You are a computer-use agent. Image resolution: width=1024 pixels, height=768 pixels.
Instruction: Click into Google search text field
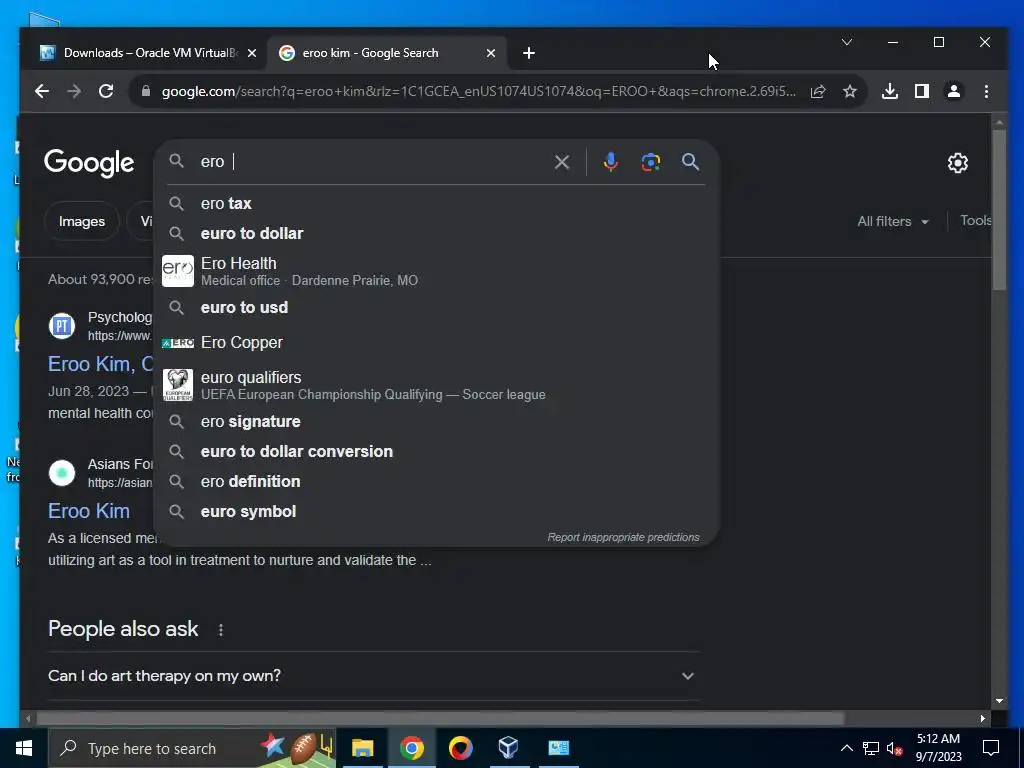point(372,162)
